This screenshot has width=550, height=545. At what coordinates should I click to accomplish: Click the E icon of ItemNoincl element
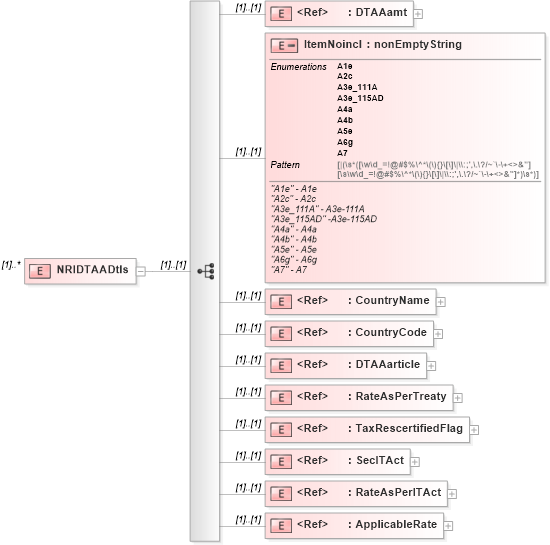pyautogui.click(x=284, y=46)
